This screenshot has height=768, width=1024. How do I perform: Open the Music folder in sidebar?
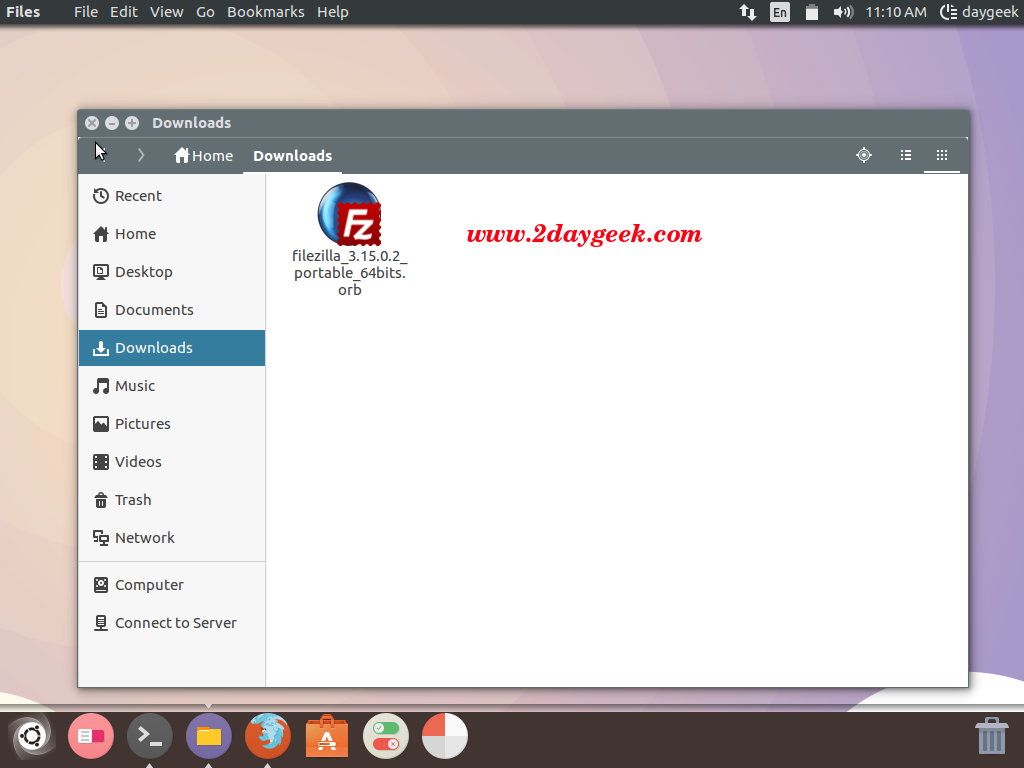pyautogui.click(x=172, y=385)
